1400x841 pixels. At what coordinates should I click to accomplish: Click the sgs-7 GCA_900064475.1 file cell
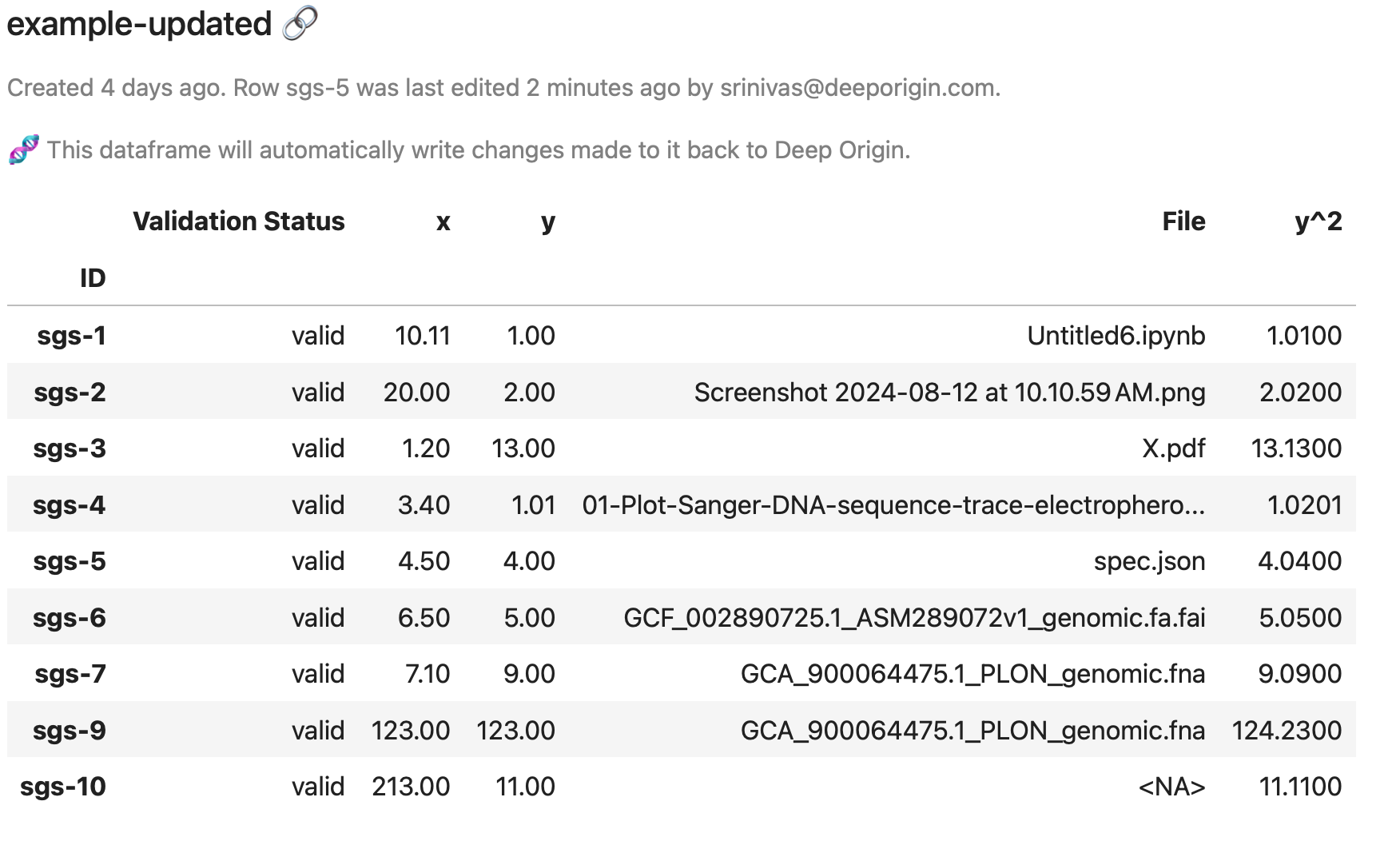[x=973, y=674]
